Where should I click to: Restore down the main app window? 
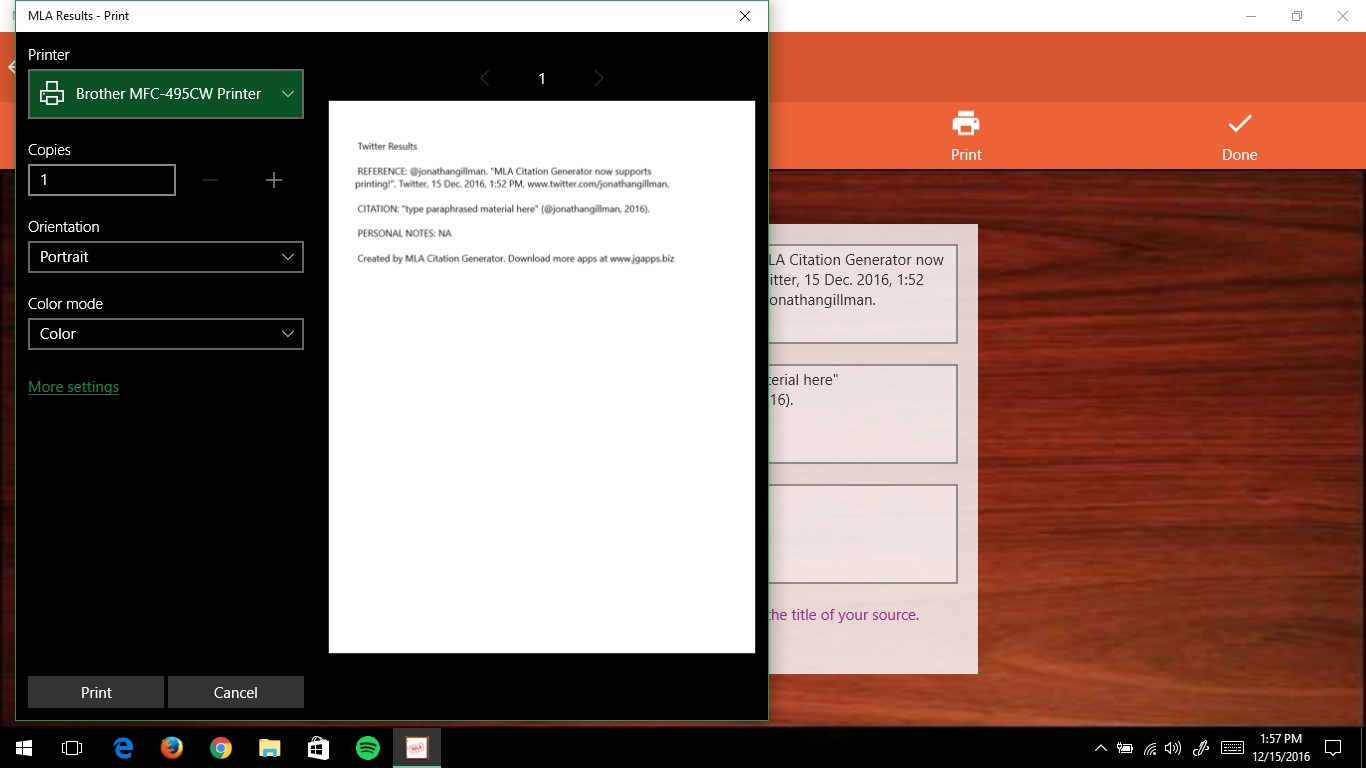tap(1297, 16)
